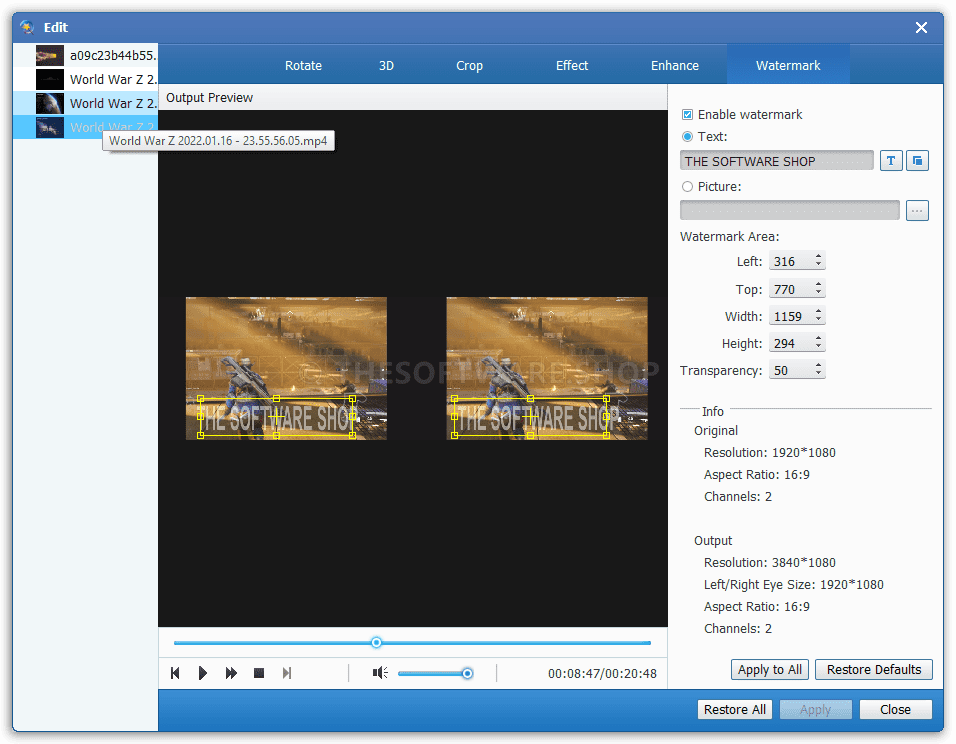
Task: Select the third World War Z clip
Action: [85, 103]
